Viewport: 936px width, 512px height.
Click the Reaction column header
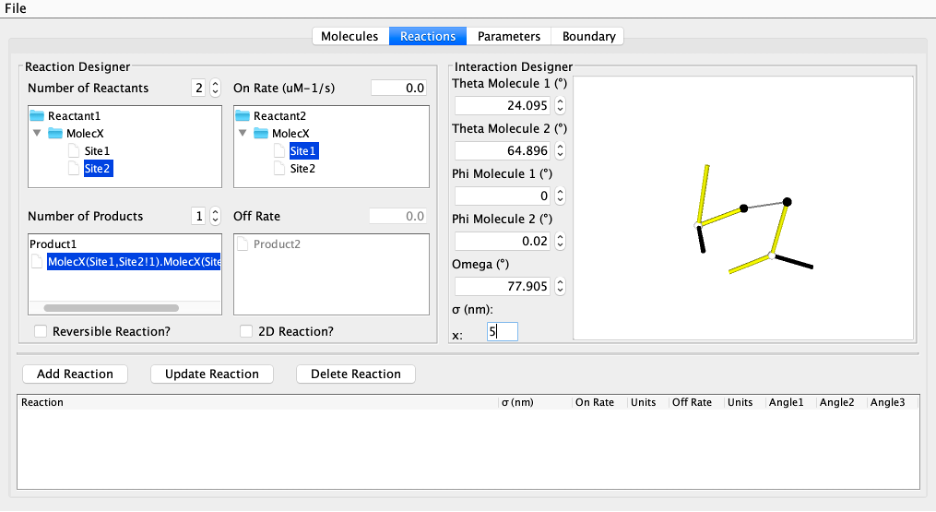[257, 402]
